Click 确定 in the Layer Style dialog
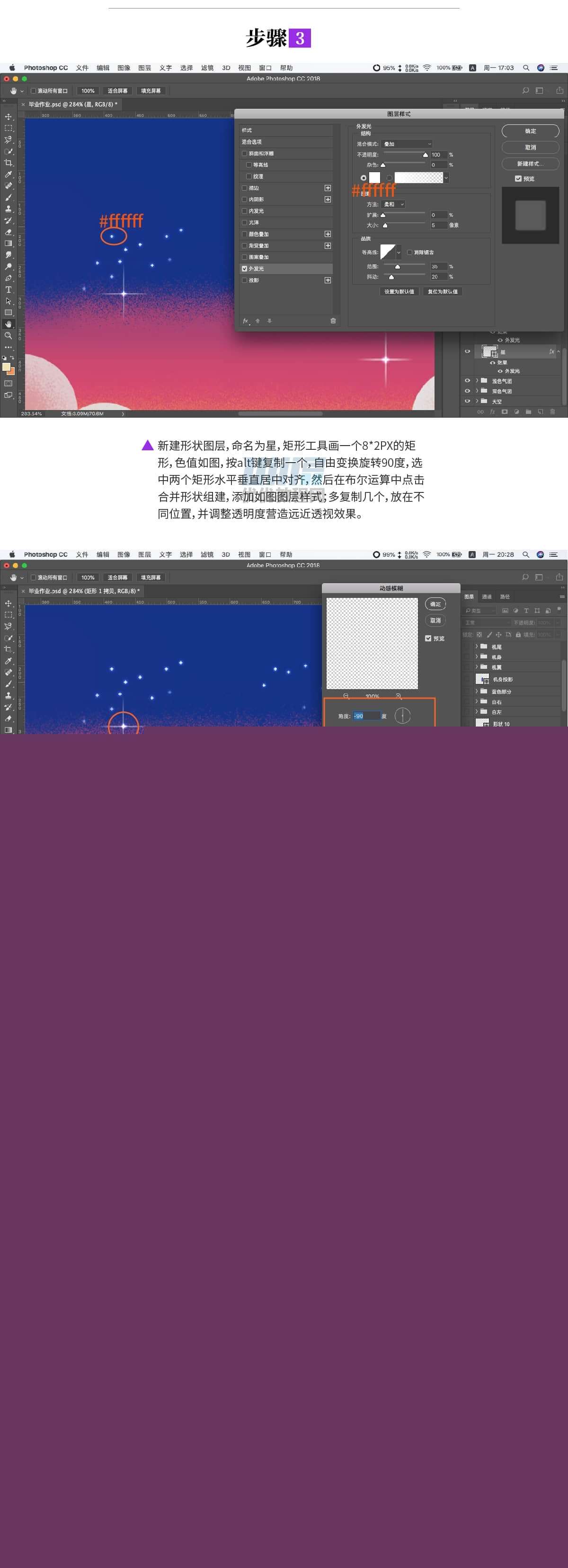Screen dimensions: 568x1568 [530, 131]
